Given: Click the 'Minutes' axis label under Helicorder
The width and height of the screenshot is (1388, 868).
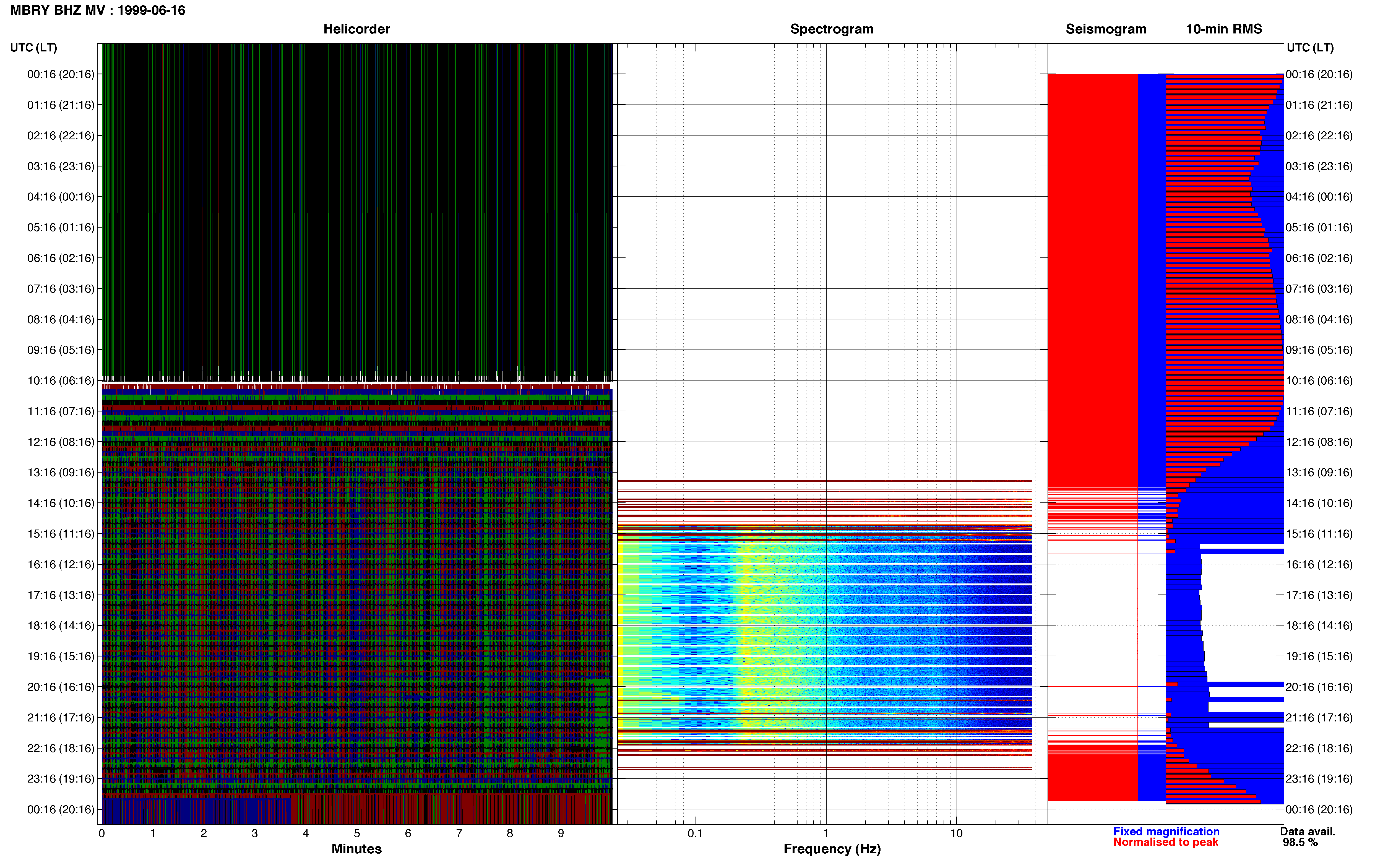Looking at the screenshot, I should tap(356, 848).
